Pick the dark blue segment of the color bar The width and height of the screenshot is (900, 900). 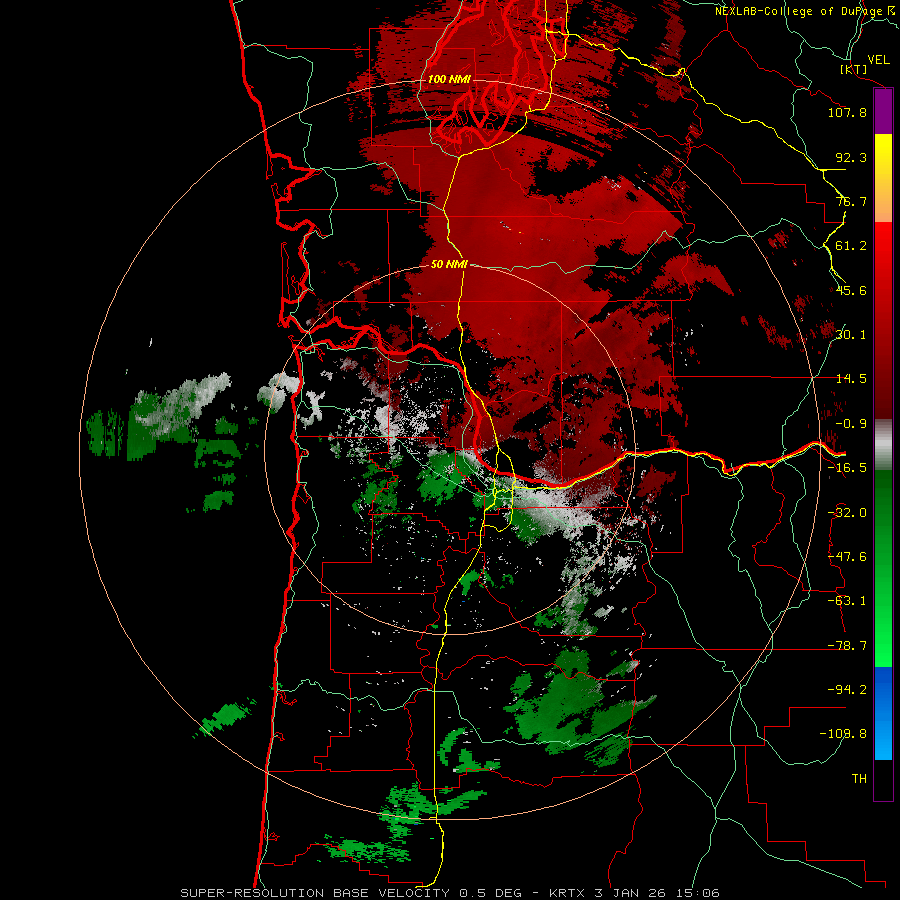883,689
